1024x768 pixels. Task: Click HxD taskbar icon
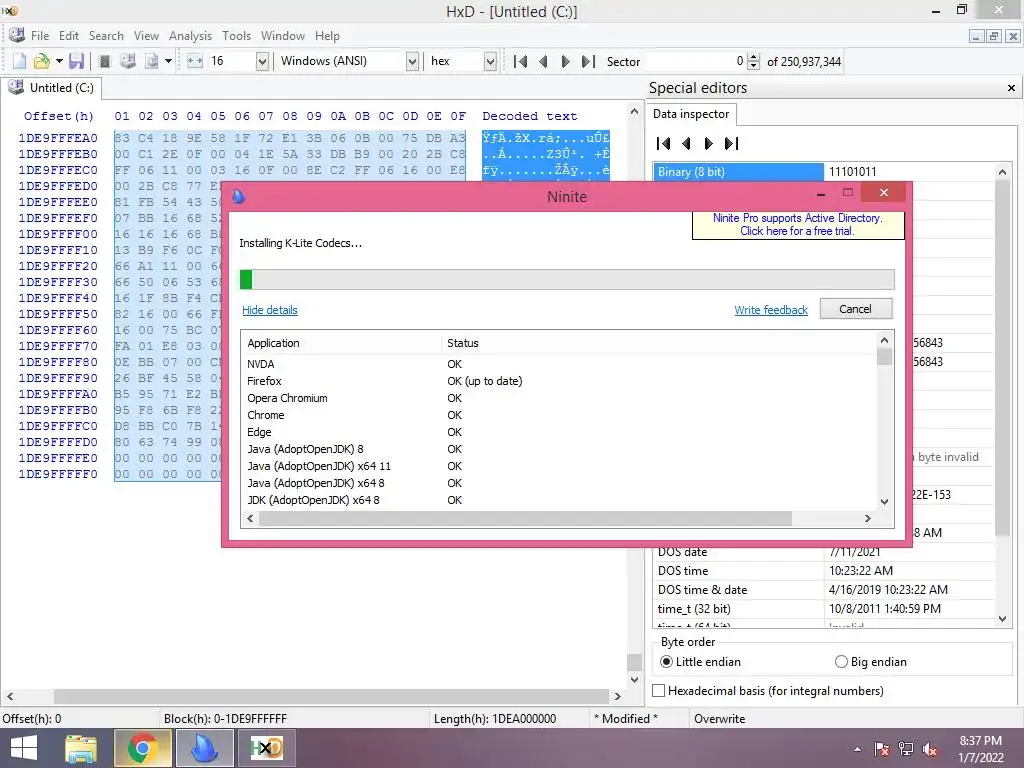(x=266, y=748)
